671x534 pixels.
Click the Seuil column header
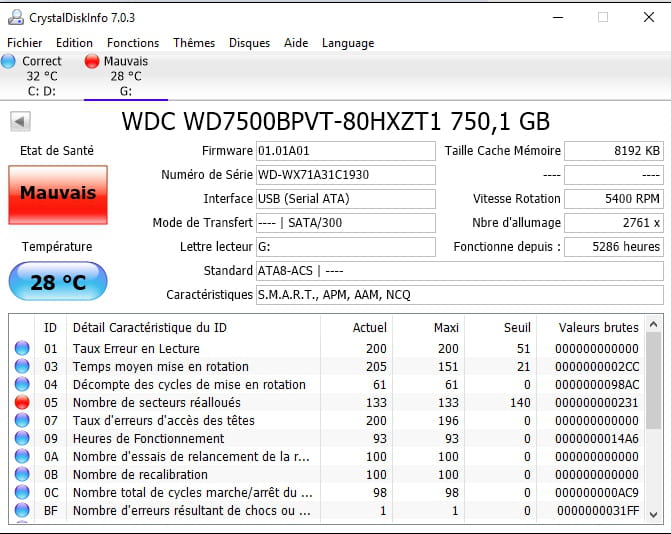click(x=501, y=327)
